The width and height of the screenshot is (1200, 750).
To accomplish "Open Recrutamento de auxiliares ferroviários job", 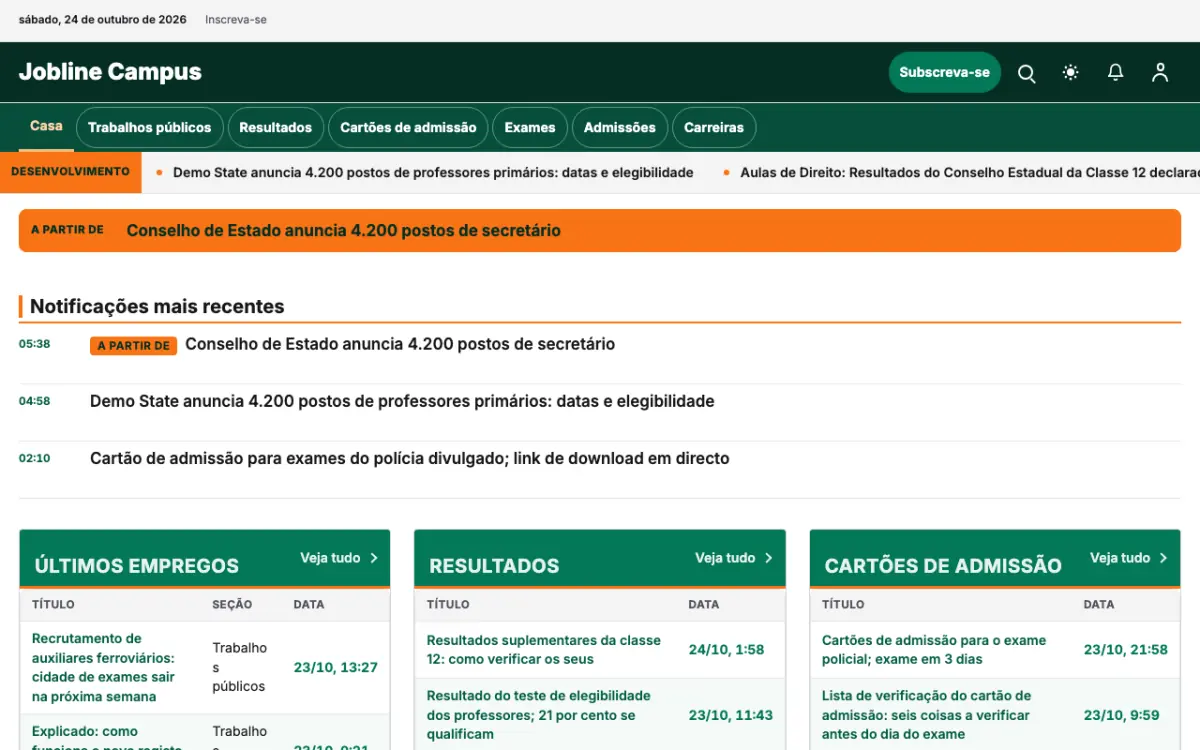I will coord(103,667).
